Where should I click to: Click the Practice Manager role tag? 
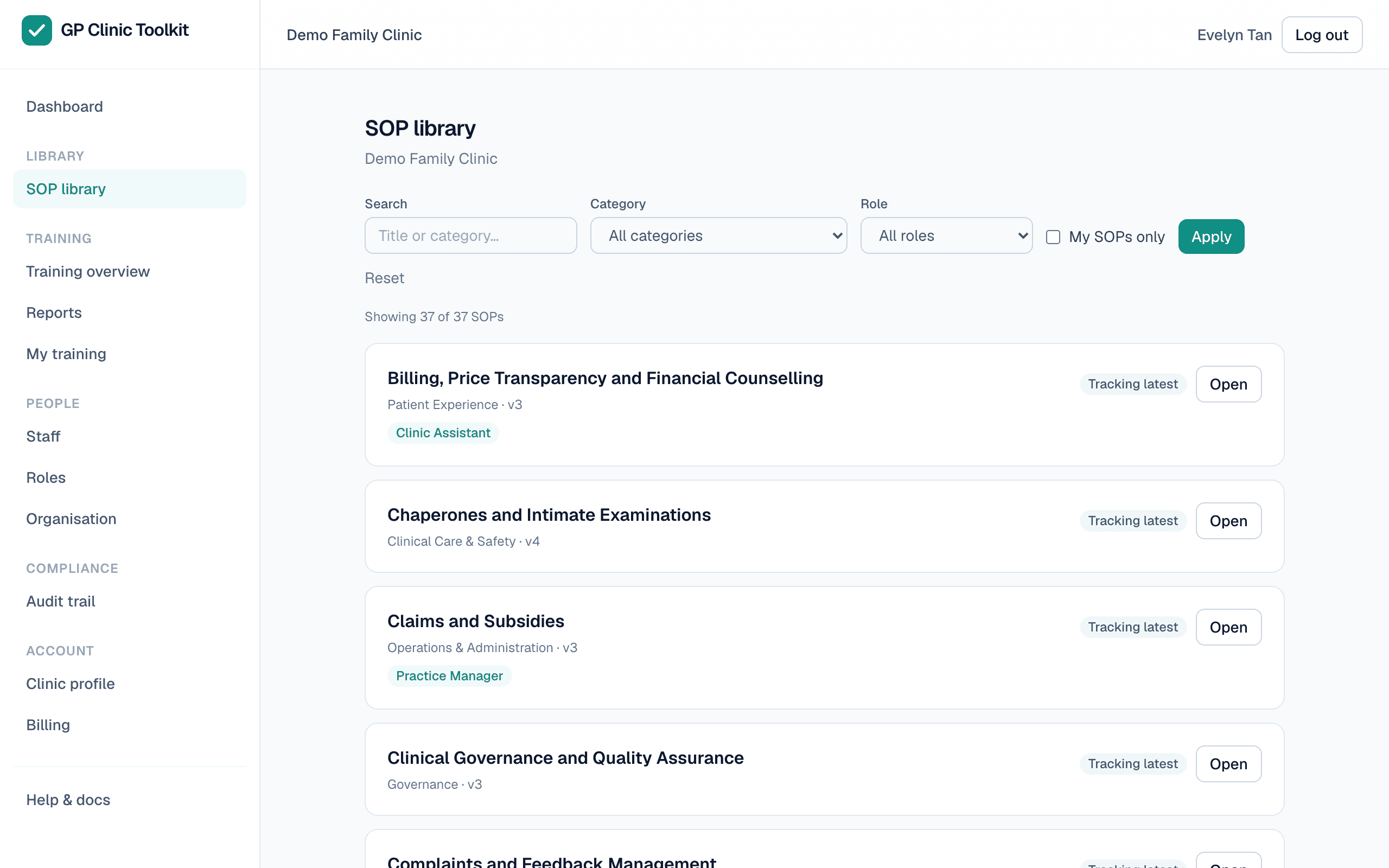coord(449,676)
